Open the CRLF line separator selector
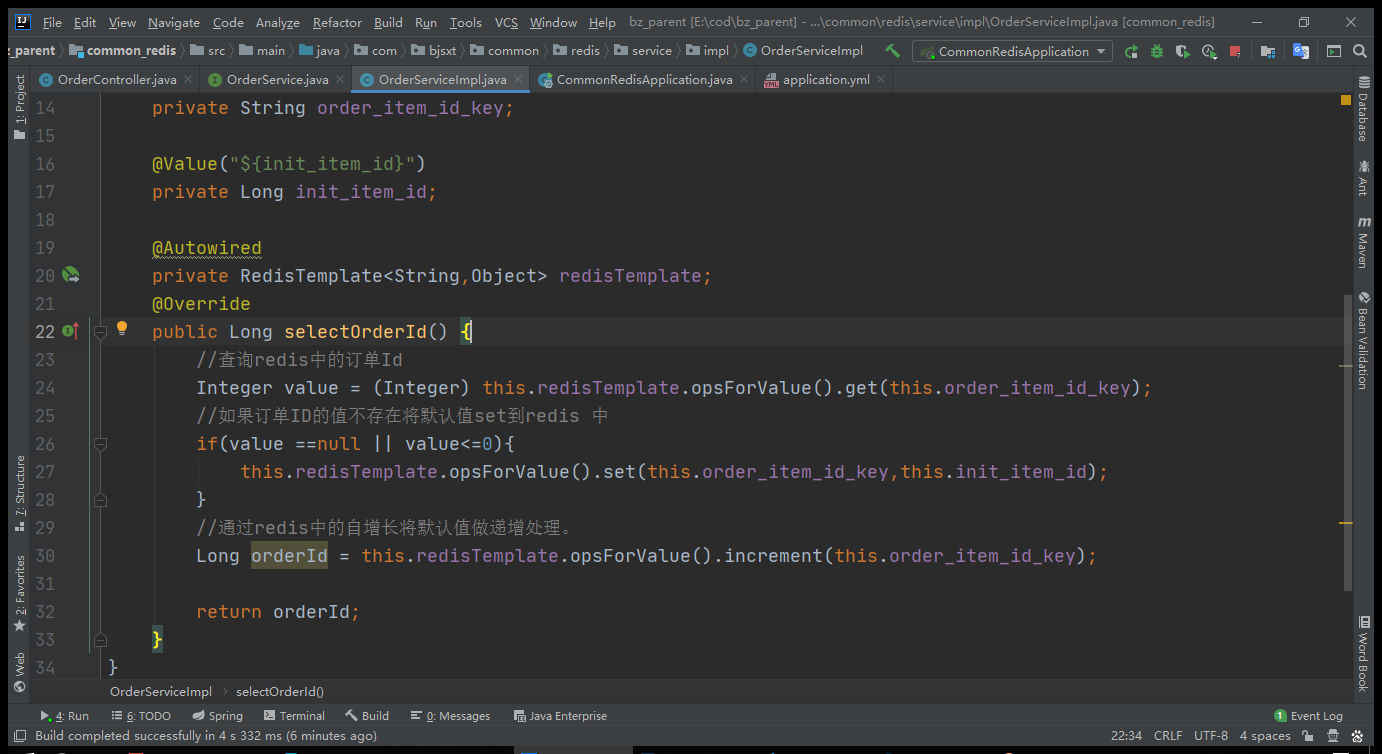This screenshot has height=754, width=1382. 1168,736
